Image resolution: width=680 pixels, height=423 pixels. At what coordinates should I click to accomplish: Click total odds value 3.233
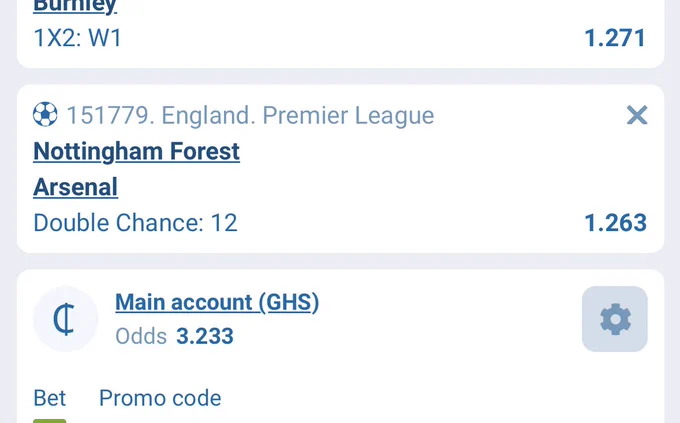point(205,336)
